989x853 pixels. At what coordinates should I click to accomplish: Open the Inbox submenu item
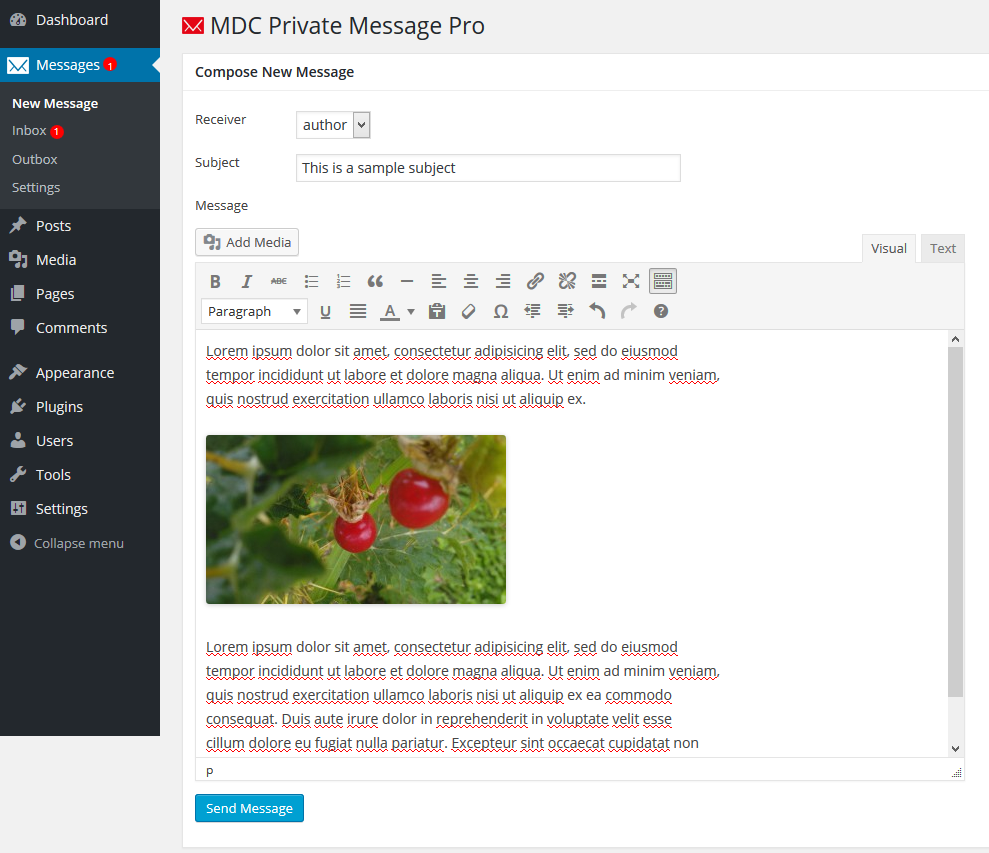38,131
